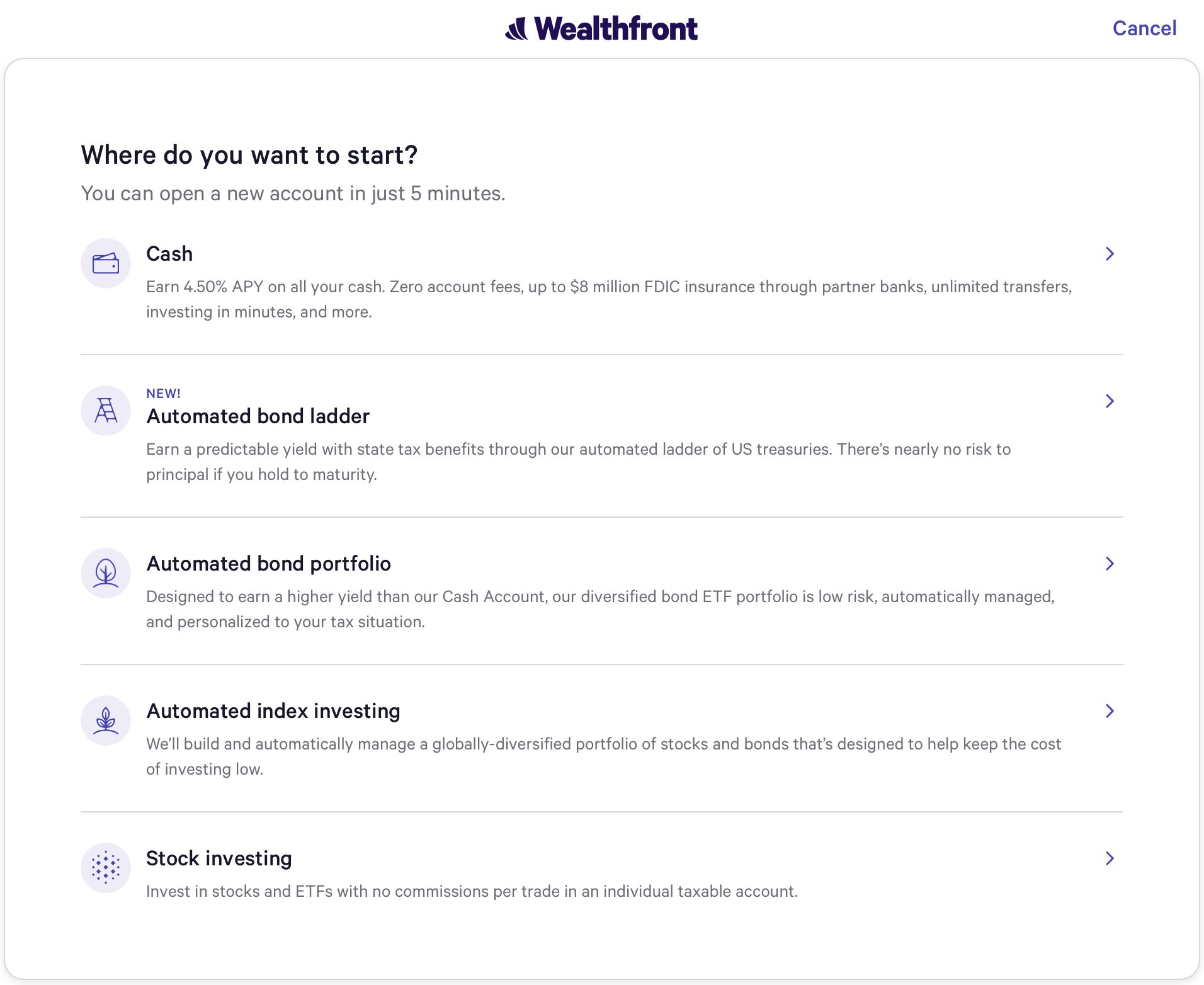1204x985 pixels.
Task: Select Automated bond portfolio heading
Action: tap(268, 564)
